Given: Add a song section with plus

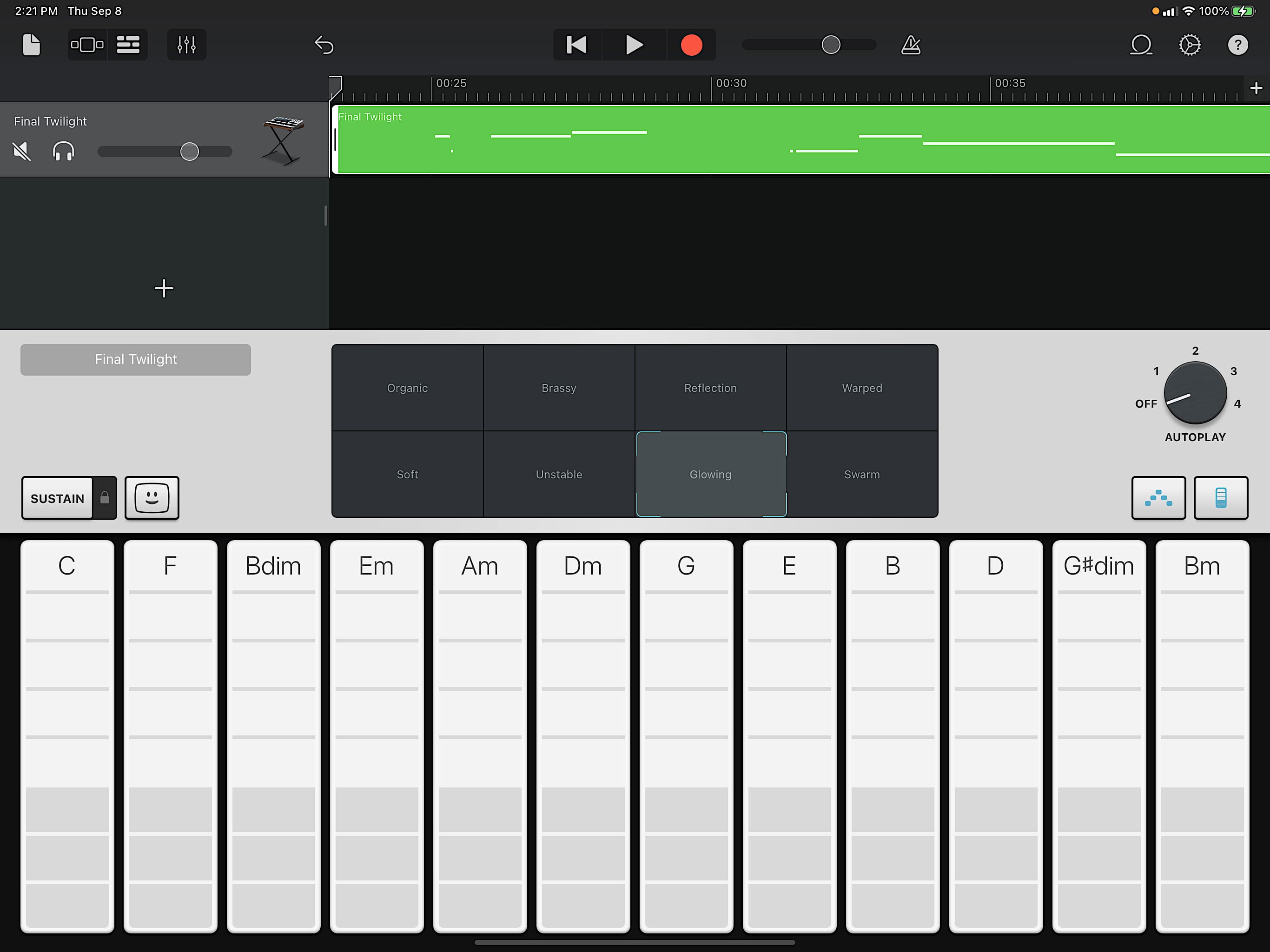Looking at the screenshot, I should tap(1256, 88).
